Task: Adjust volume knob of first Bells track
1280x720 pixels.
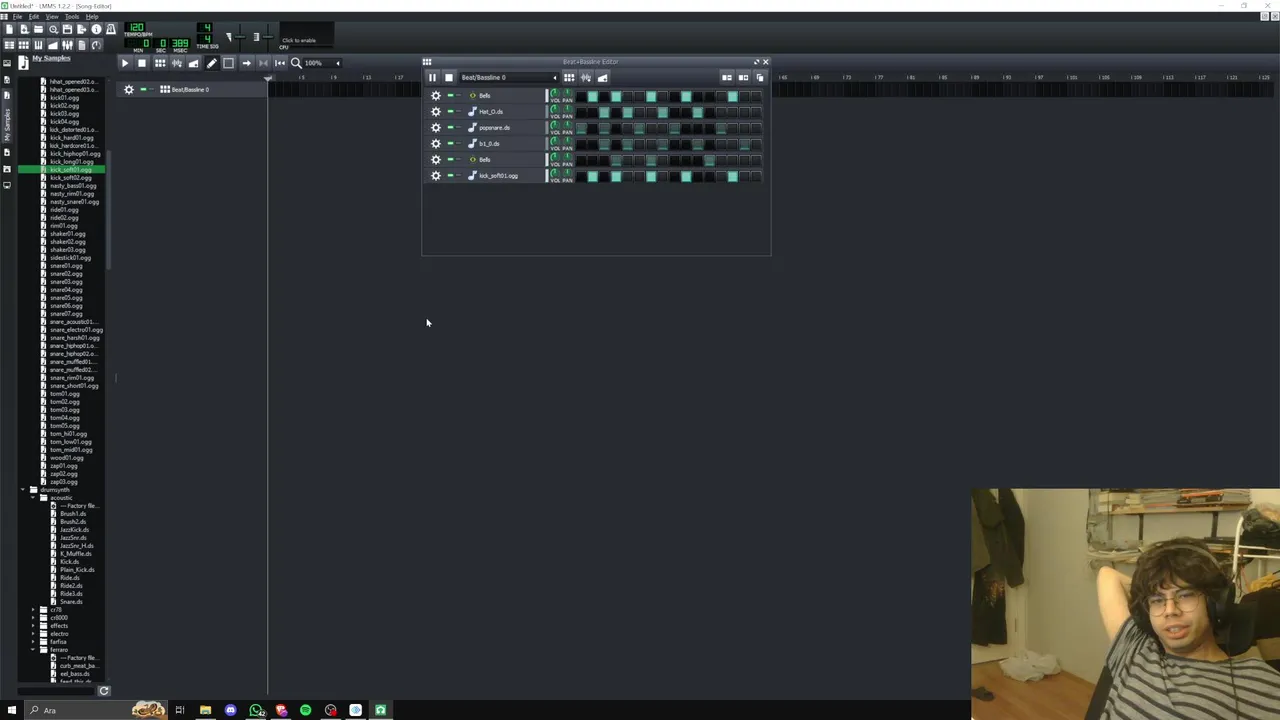Action: [555, 93]
